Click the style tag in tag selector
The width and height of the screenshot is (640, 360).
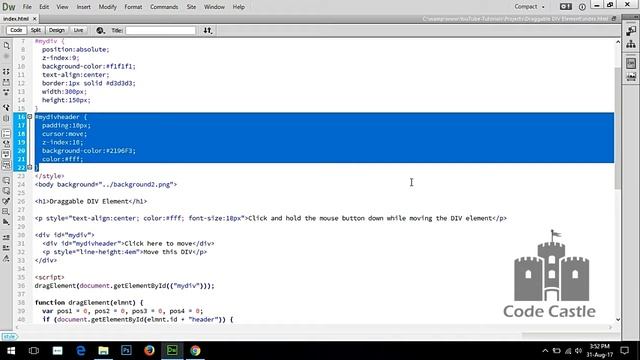click(x=9, y=337)
